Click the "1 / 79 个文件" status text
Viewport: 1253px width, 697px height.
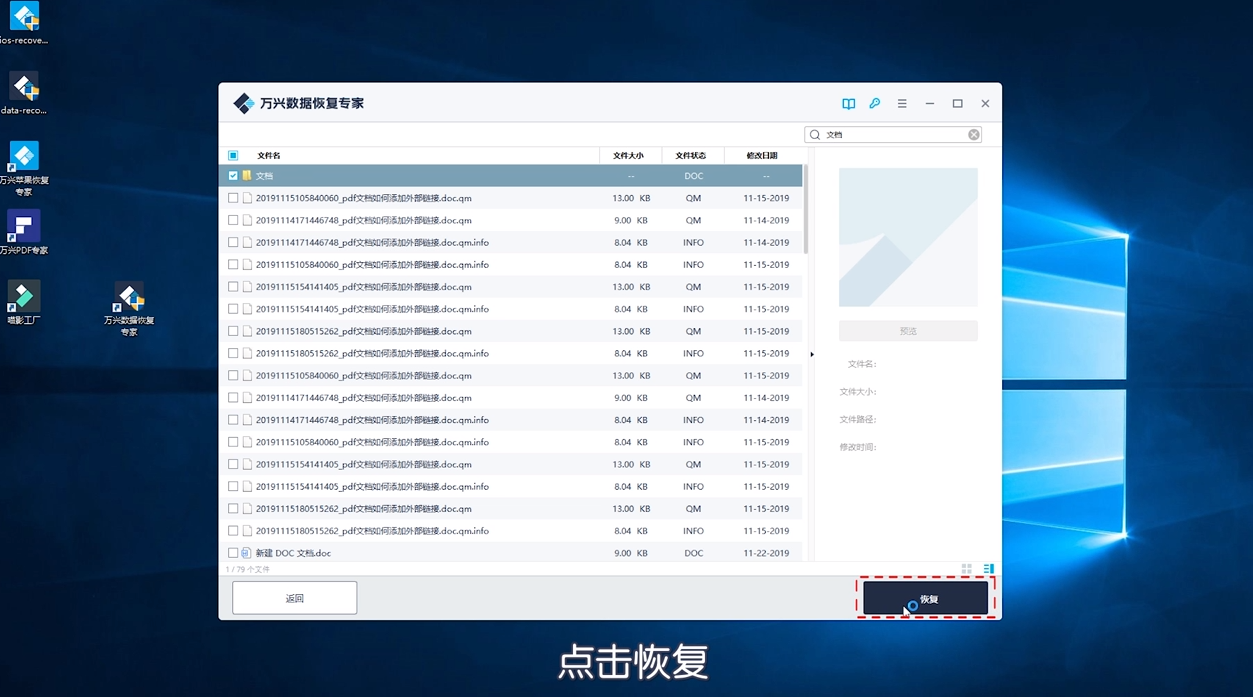[247, 569]
